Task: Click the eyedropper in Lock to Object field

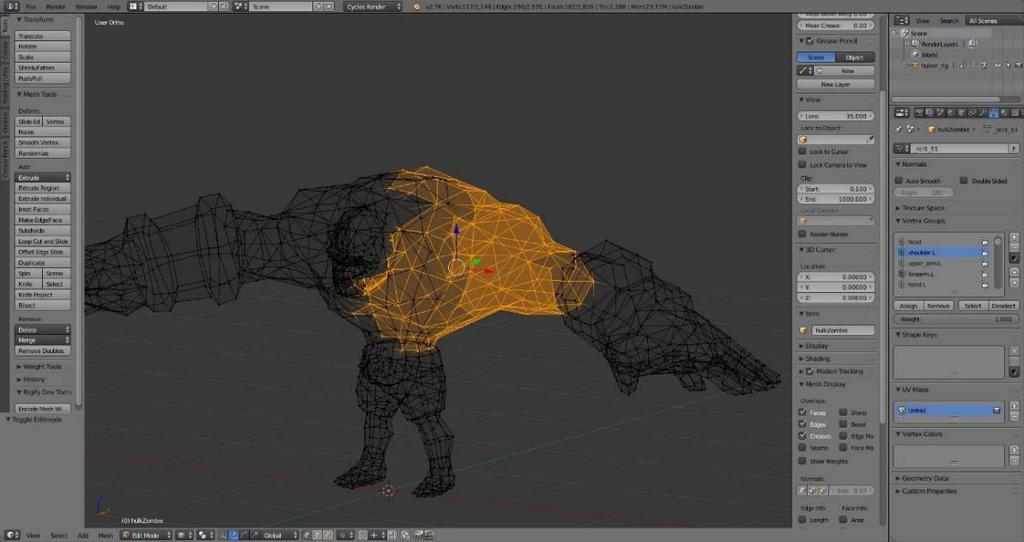Action: 870,139
